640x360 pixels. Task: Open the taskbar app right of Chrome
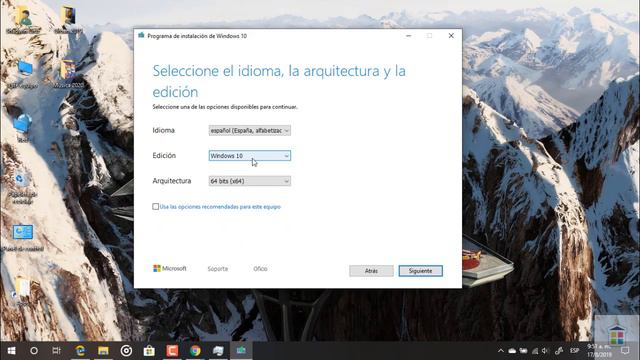click(218, 351)
